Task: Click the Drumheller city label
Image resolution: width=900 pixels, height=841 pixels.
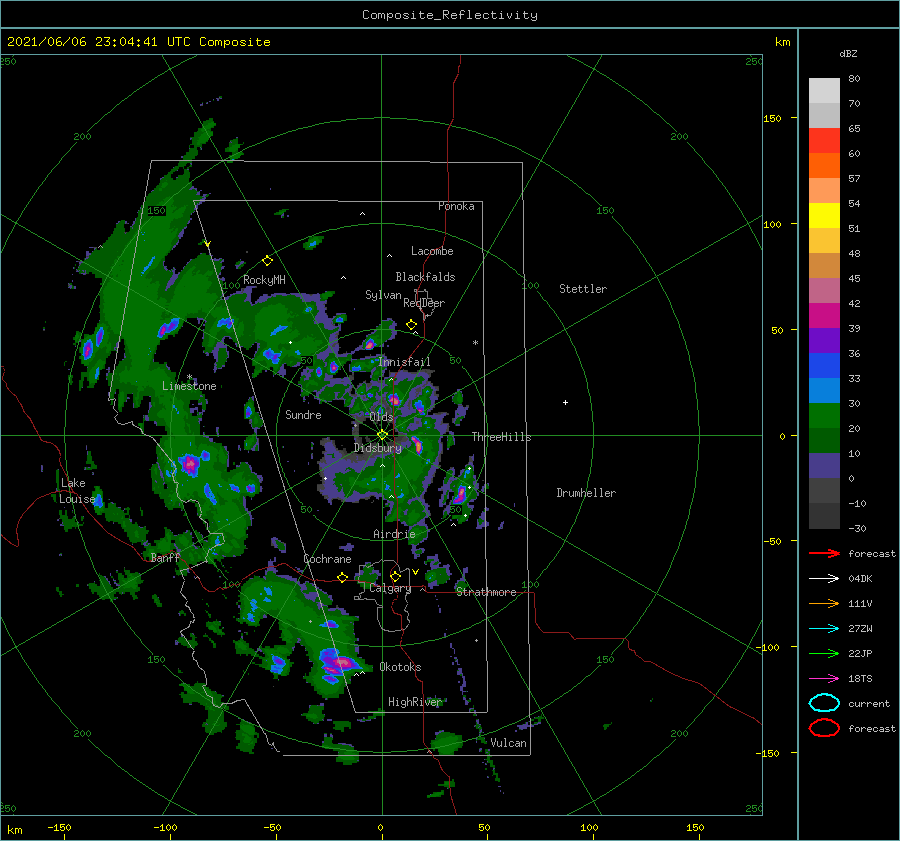Action: click(586, 493)
